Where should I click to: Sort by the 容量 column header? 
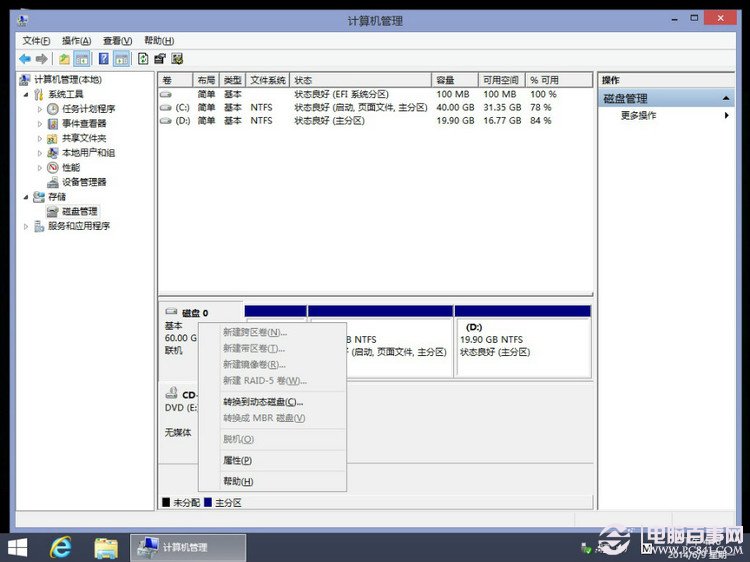[x=455, y=80]
